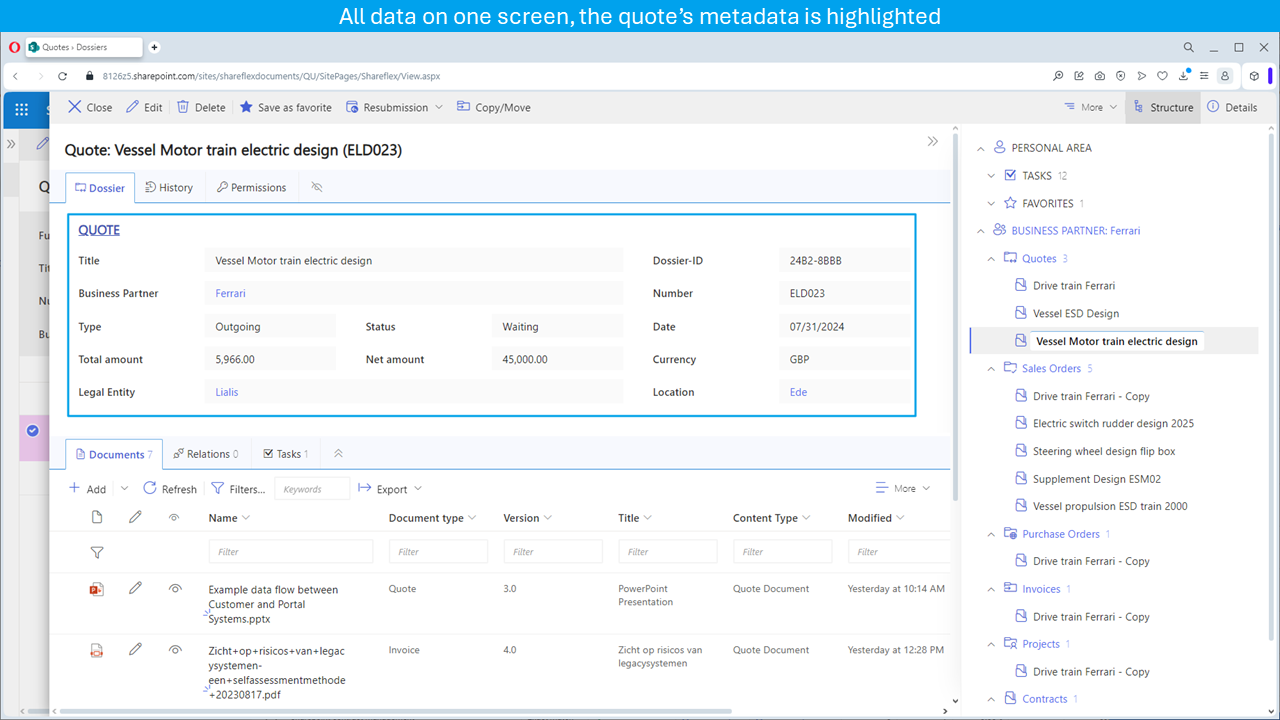Open Opera easy setup sliders icon
Viewport: 1280px width, 720px height.
[1204, 76]
